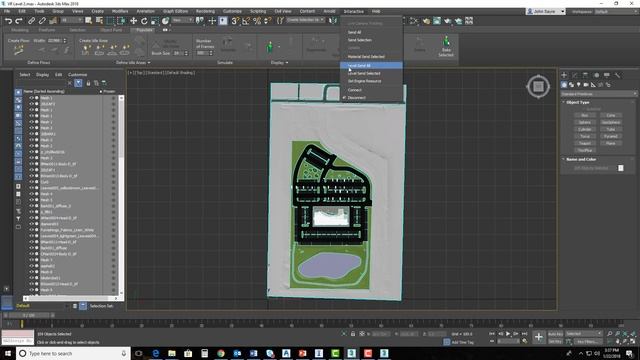
Task: Click the large Set Keys plus icon
Action: coord(539,337)
